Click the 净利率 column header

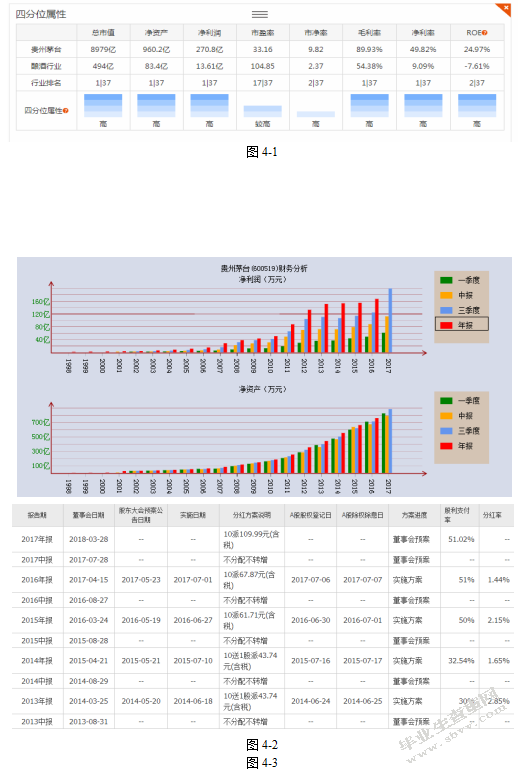tap(423, 33)
